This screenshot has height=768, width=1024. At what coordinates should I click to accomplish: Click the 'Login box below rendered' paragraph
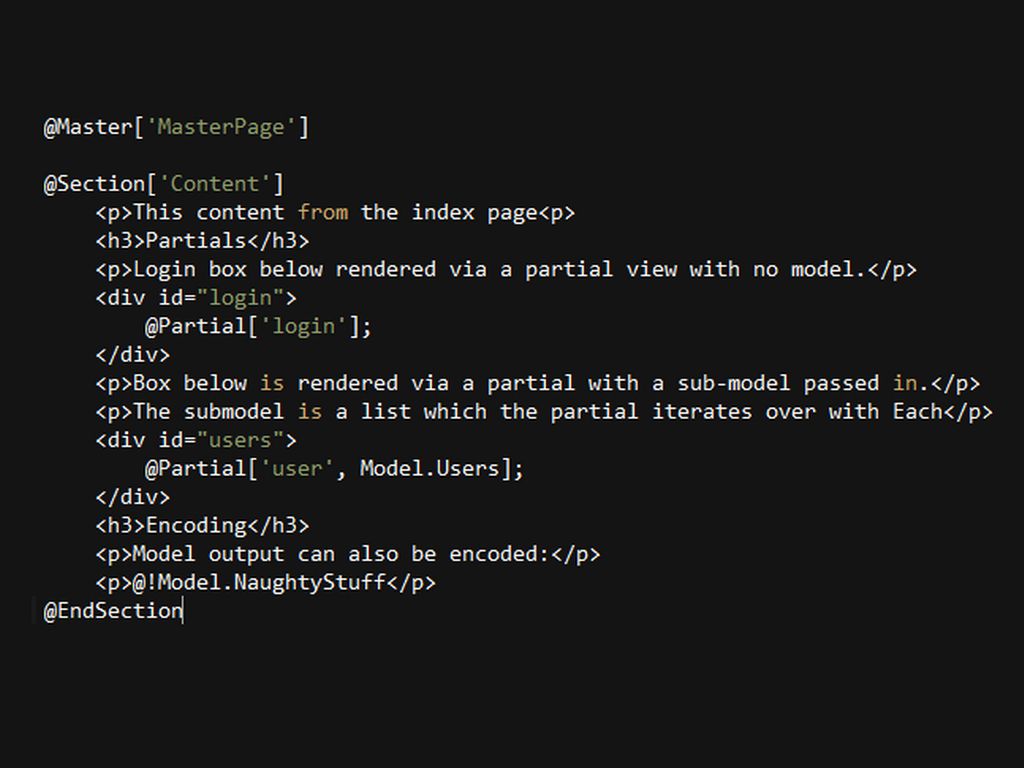pyautogui.click(x=506, y=269)
